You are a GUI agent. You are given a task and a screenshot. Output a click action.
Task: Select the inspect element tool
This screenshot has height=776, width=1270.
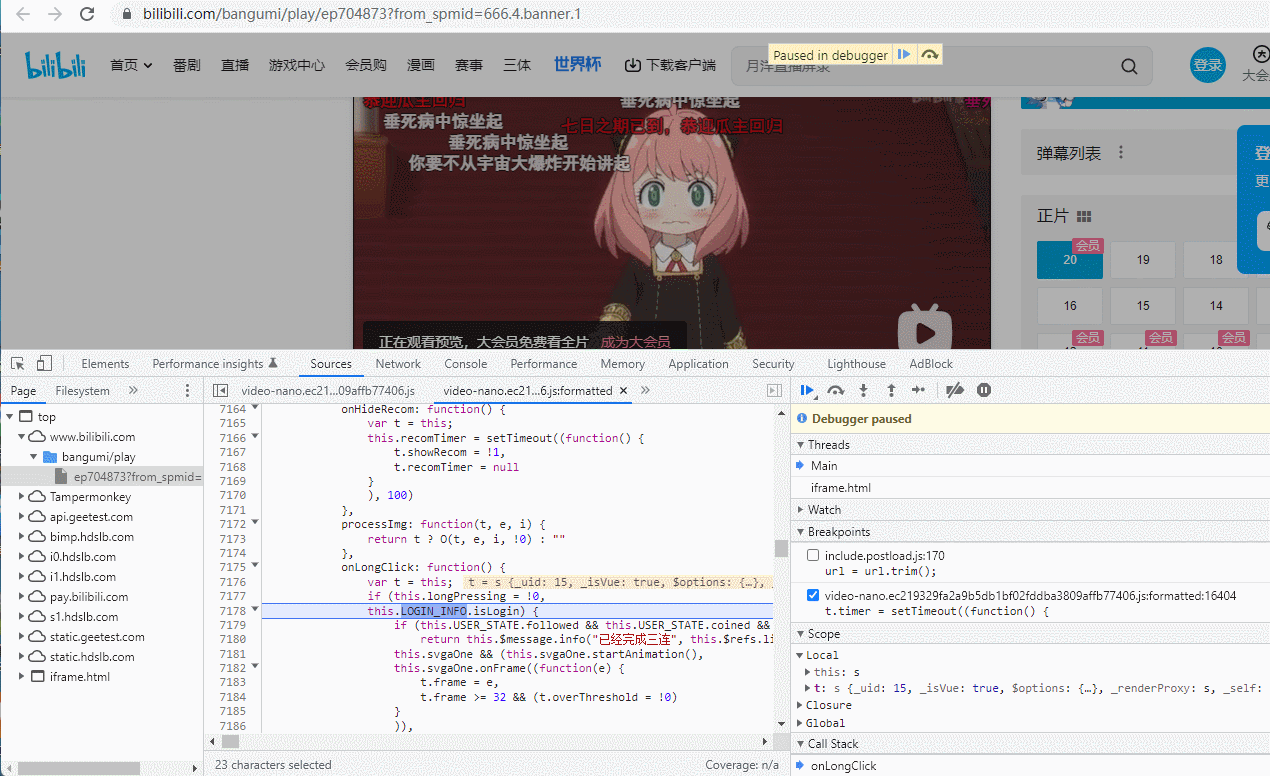tap(18, 363)
